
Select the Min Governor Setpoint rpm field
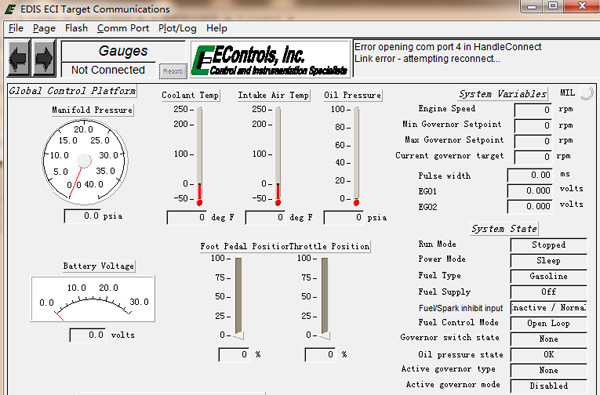click(533, 126)
